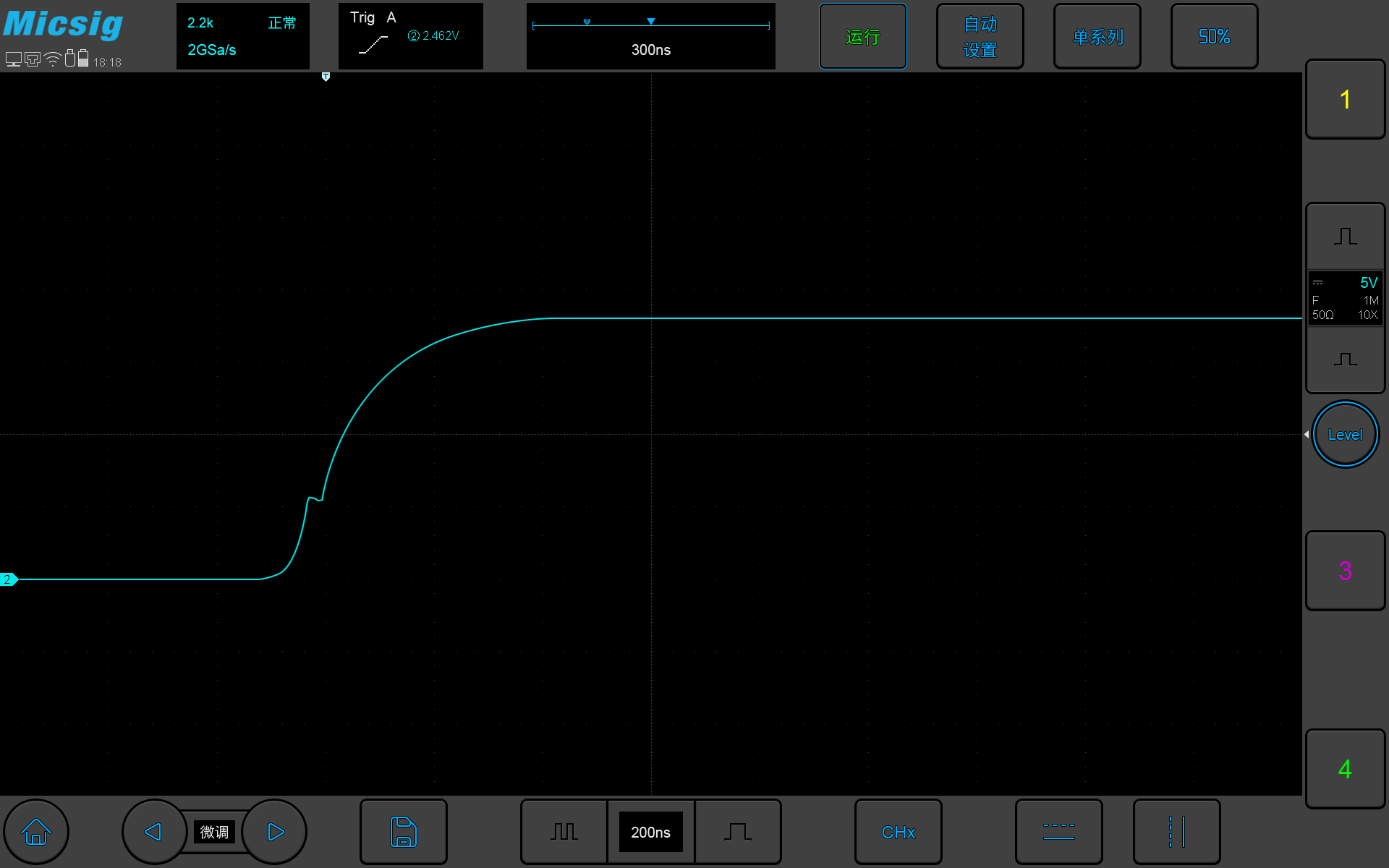Click the trigger position marker T
1389x868 pixels.
click(326, 77)
